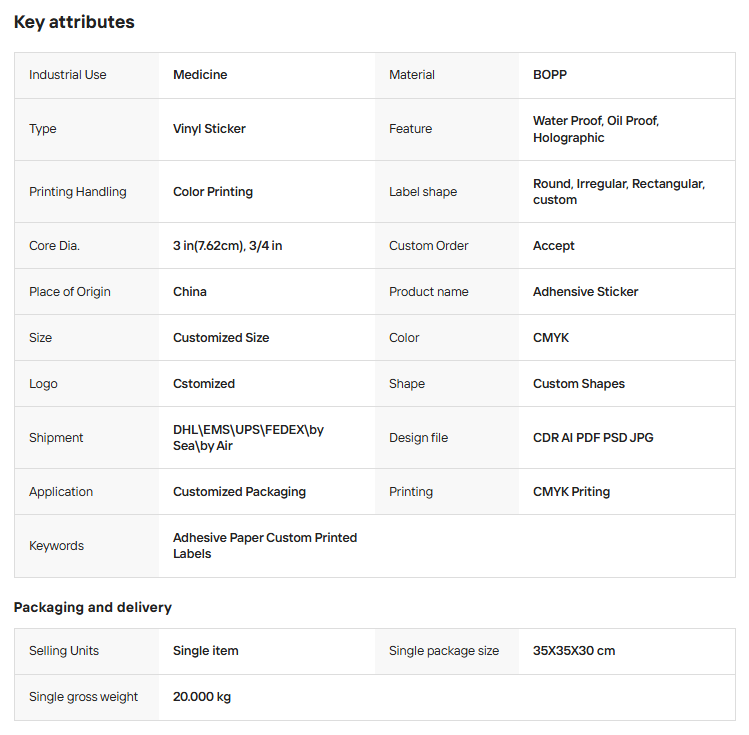This screenshot has height=735, width=749.
Task: Click the Adhesive Paper Custom Printed Labels keywords
Action: coord(264,546)
